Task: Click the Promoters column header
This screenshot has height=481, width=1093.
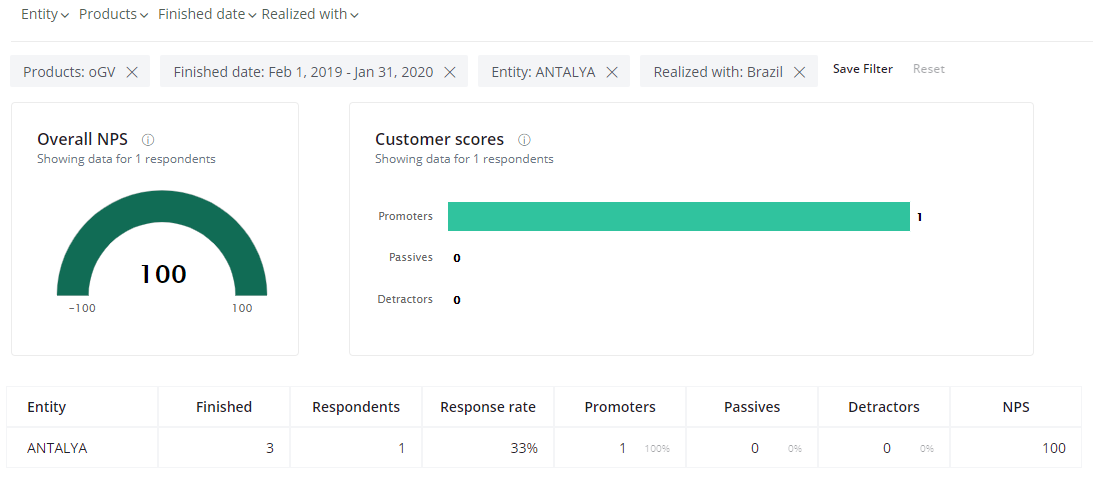Action: [x=620, y=407]
